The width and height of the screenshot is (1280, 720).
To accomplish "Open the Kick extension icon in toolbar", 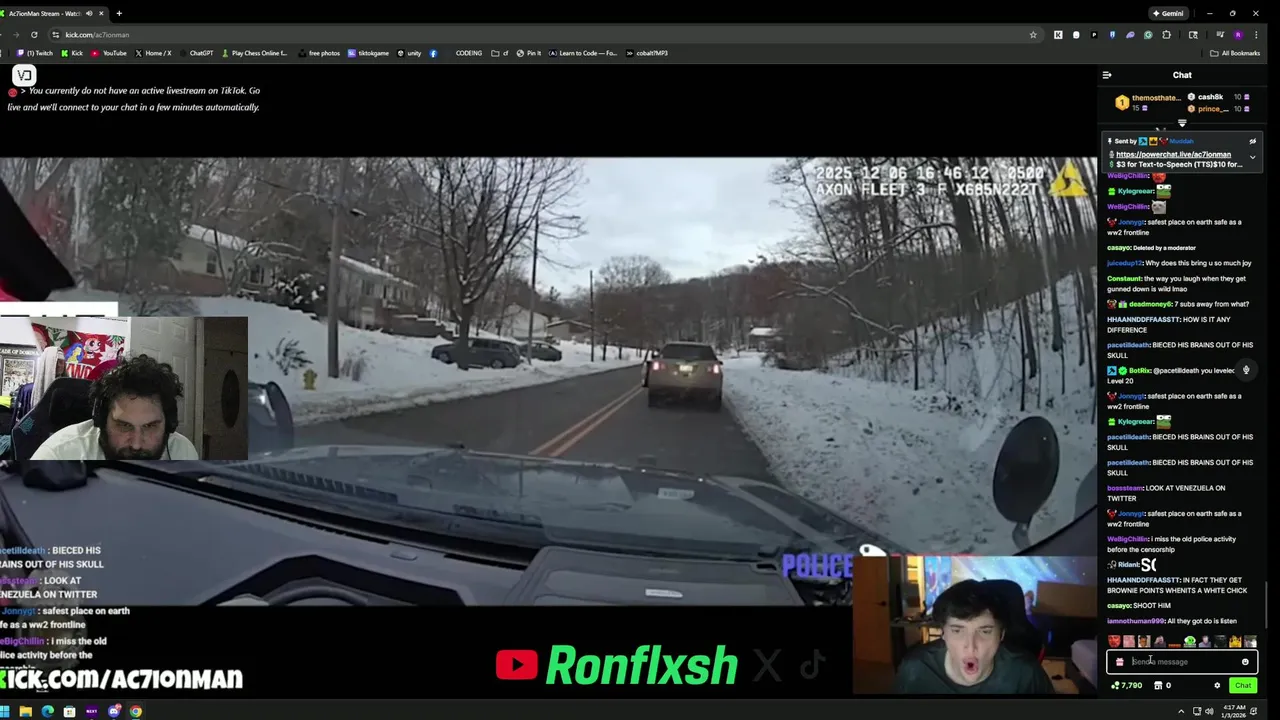I will pos(1058,35).
